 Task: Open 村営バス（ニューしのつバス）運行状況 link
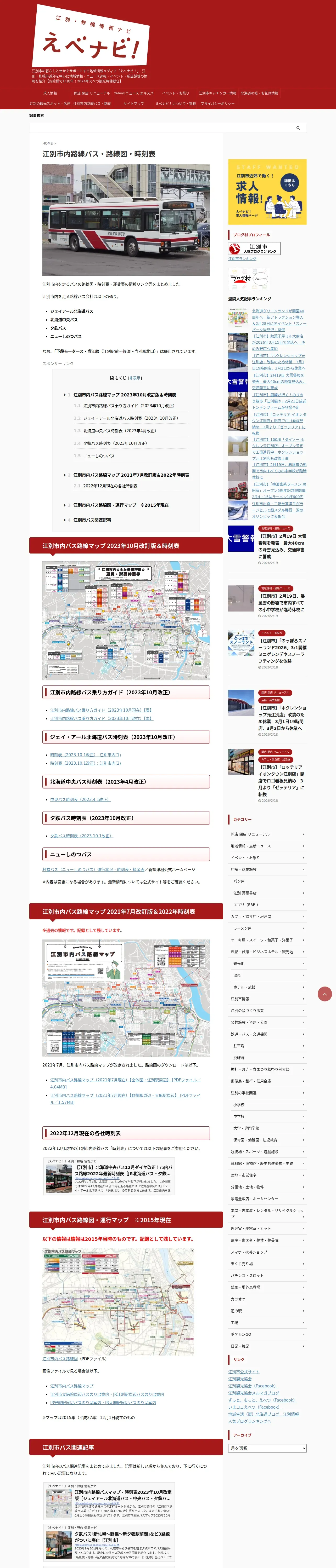coord(93,869)
